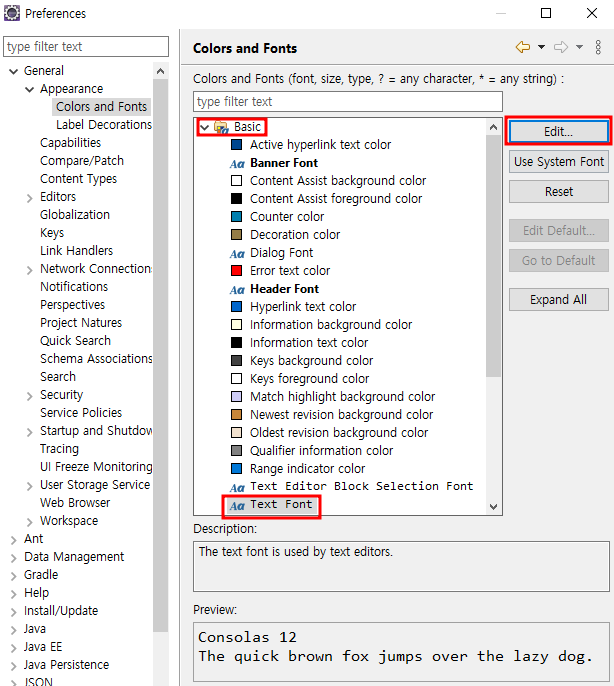
Task: Select Information text color item
Action: pos(309,343)
